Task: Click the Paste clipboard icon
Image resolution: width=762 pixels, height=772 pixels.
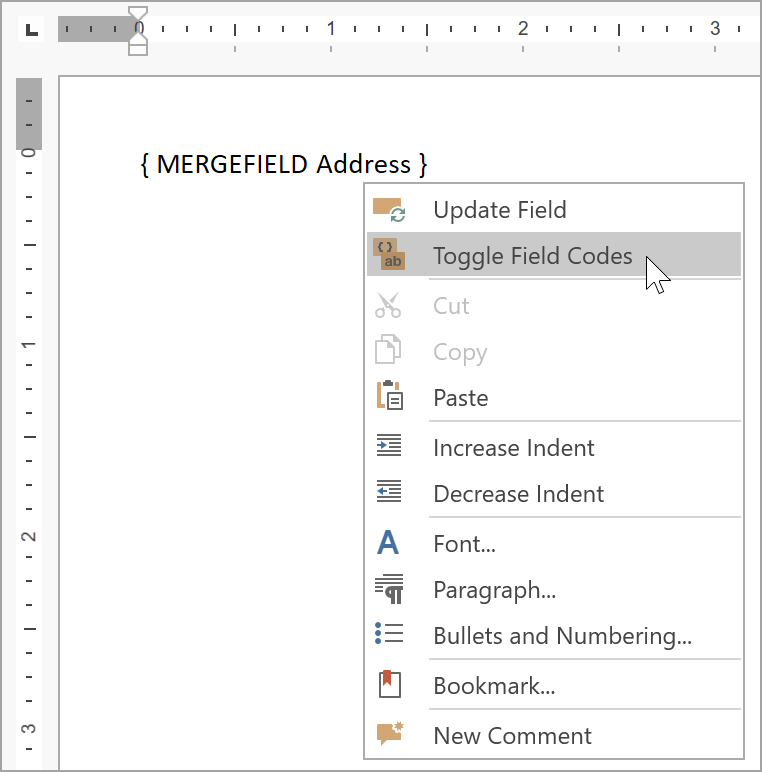Action: coord(388,397)
